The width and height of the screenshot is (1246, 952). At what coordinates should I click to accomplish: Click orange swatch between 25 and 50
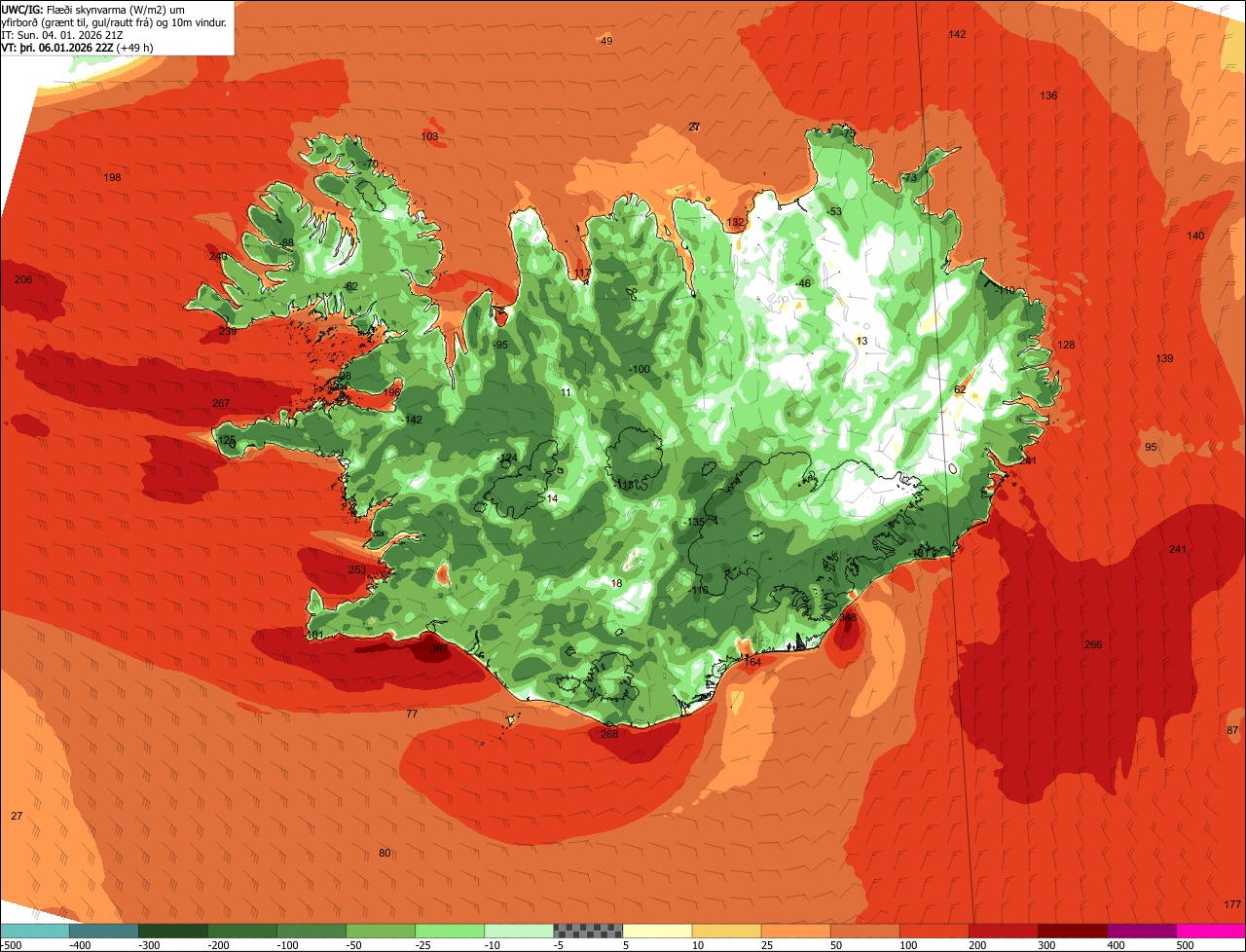tap(794, 931)
